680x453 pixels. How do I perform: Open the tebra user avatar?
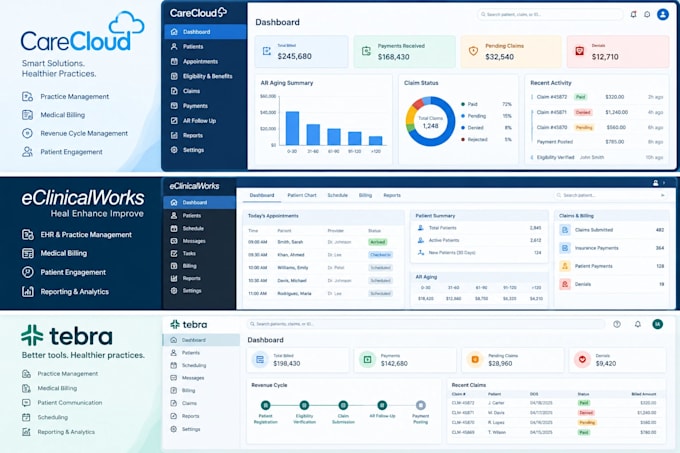click(x=657, y=324)
